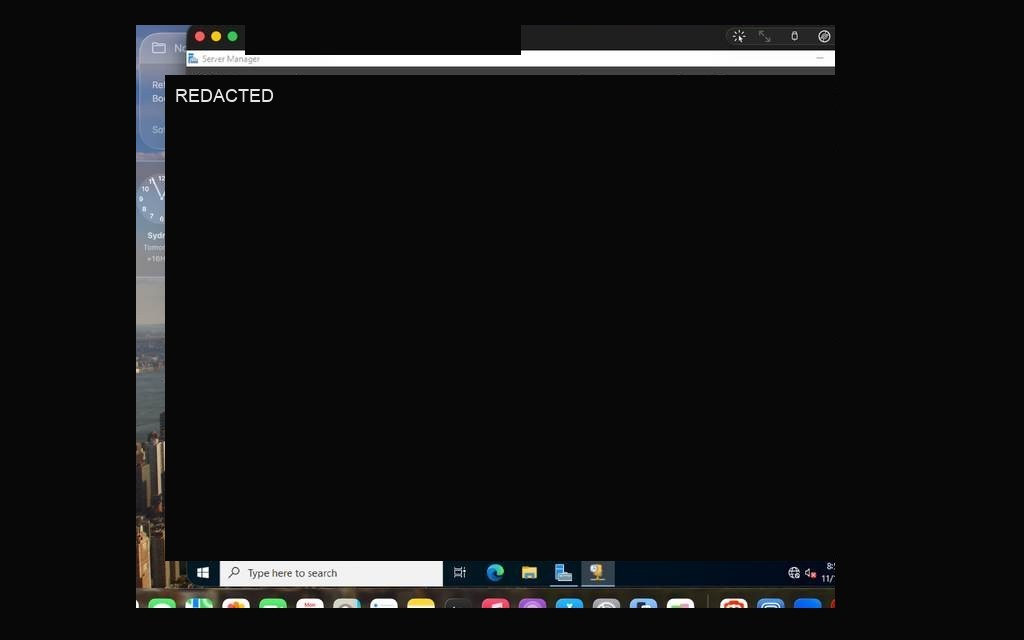1024x640 pixels.
Task: Open Task View in the Windows taskbar
Action: pos(460,573)
